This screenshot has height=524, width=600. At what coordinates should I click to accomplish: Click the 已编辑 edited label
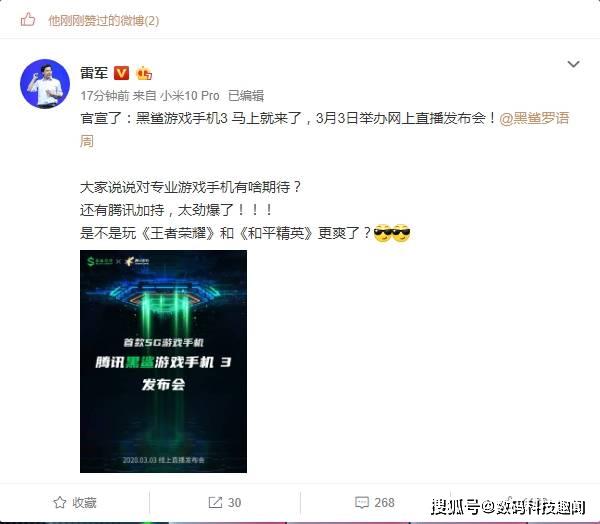(246, 95)
